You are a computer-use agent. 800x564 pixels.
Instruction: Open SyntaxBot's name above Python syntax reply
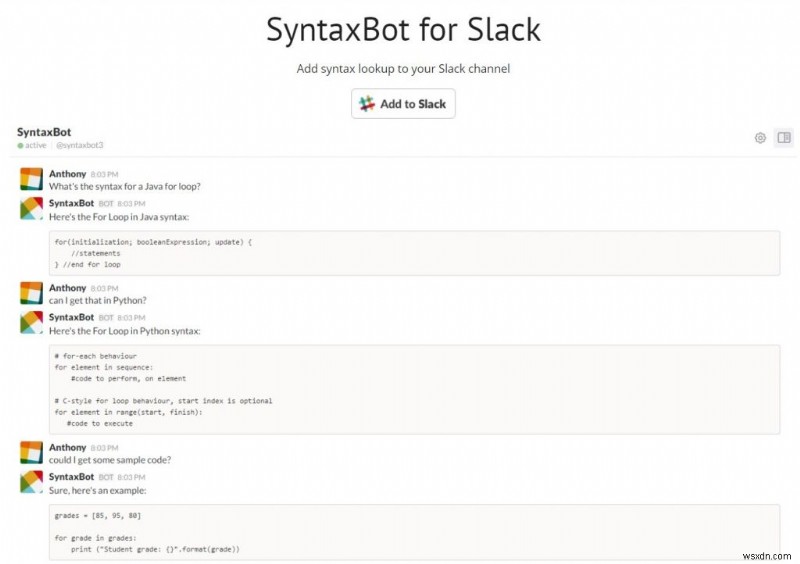click(71, 317)
